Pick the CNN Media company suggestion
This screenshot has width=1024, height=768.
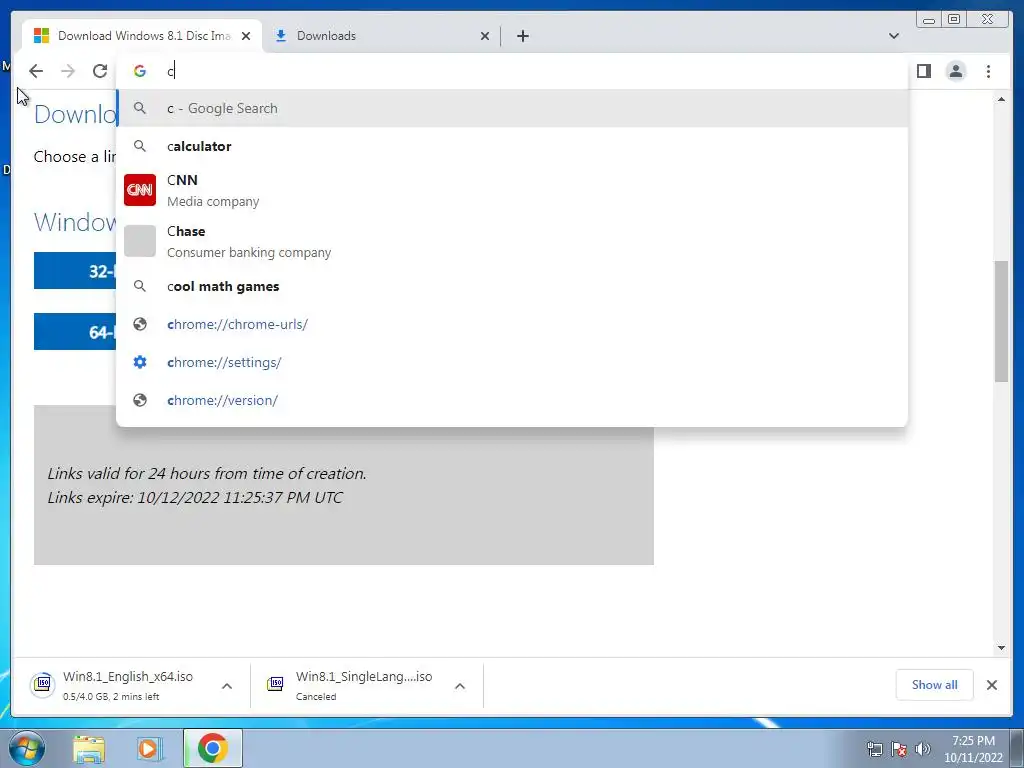pos(512,190)
